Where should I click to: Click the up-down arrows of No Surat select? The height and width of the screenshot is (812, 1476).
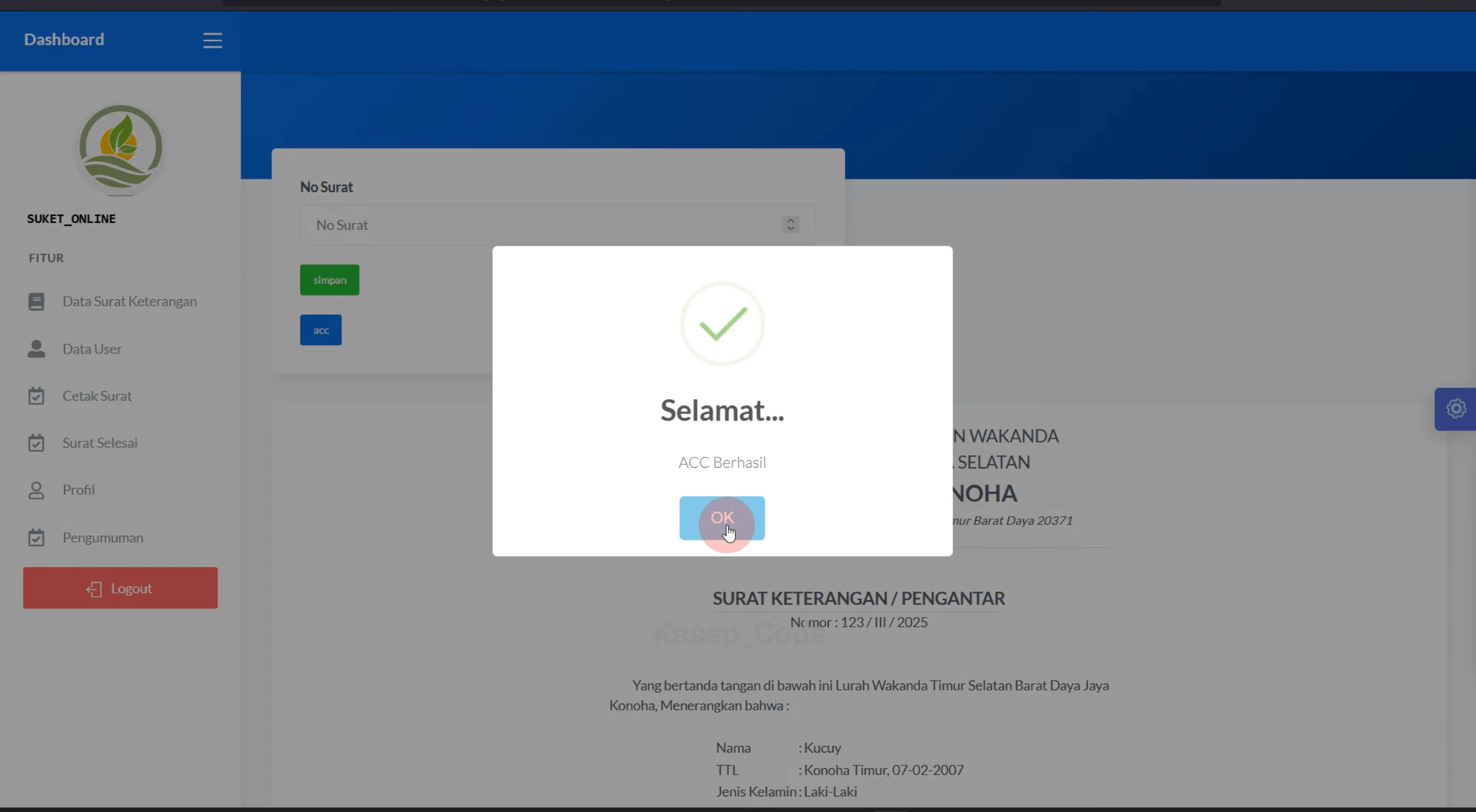[790, 224]
